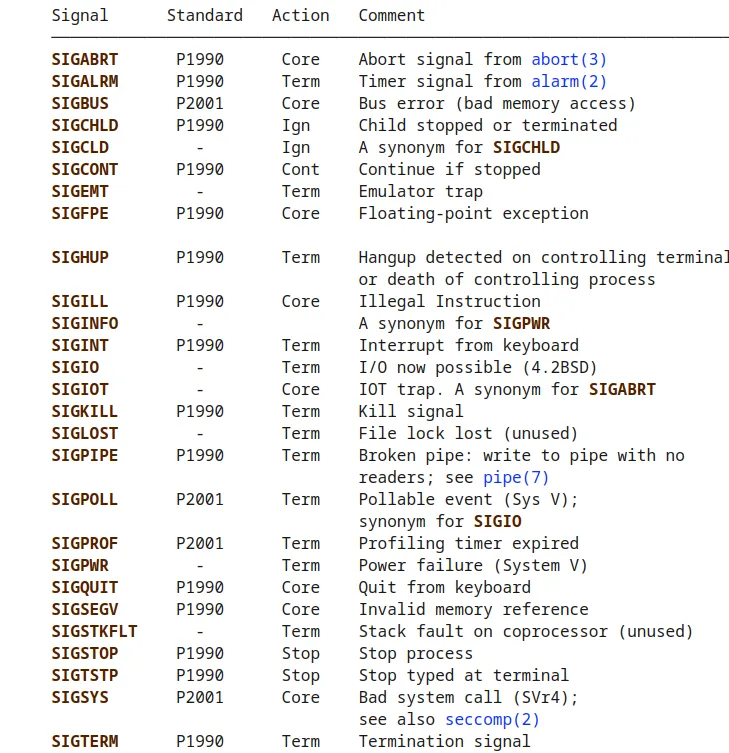The image size is (729, 753).
Task: Open the alarm(2) man page link
Action: click(569, 82)
